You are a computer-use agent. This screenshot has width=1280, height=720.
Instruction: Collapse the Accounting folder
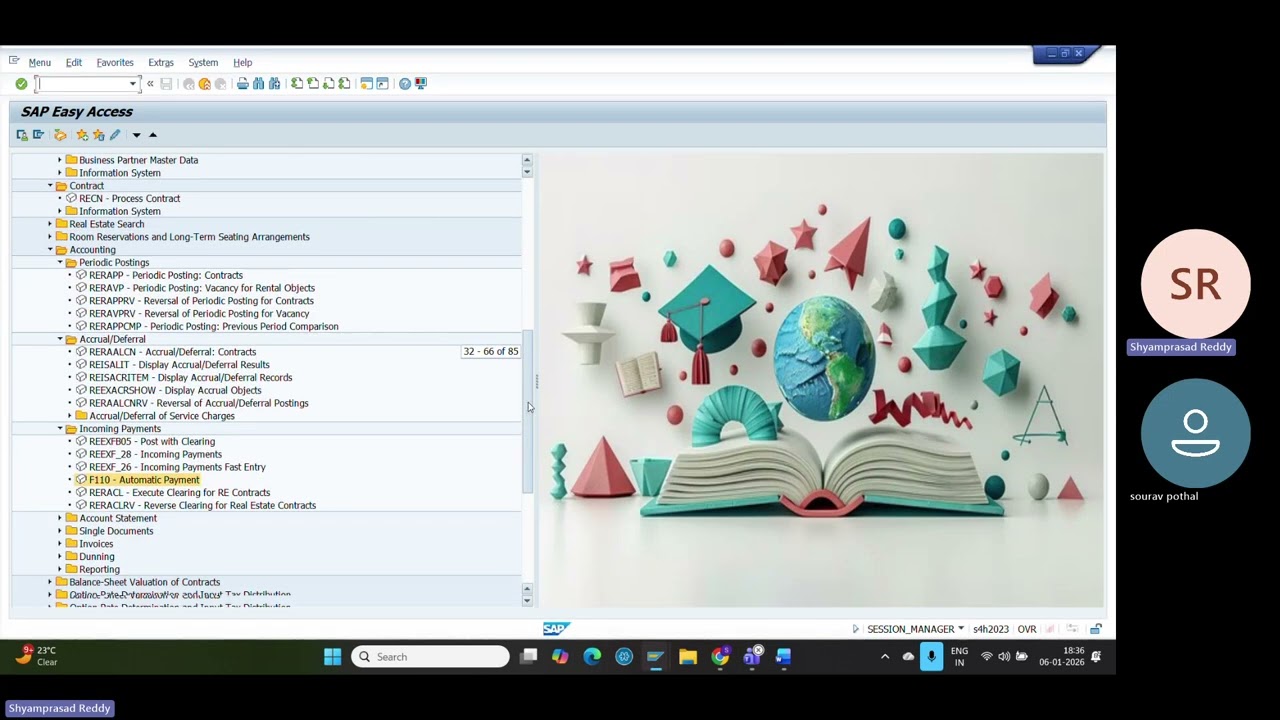50,250
